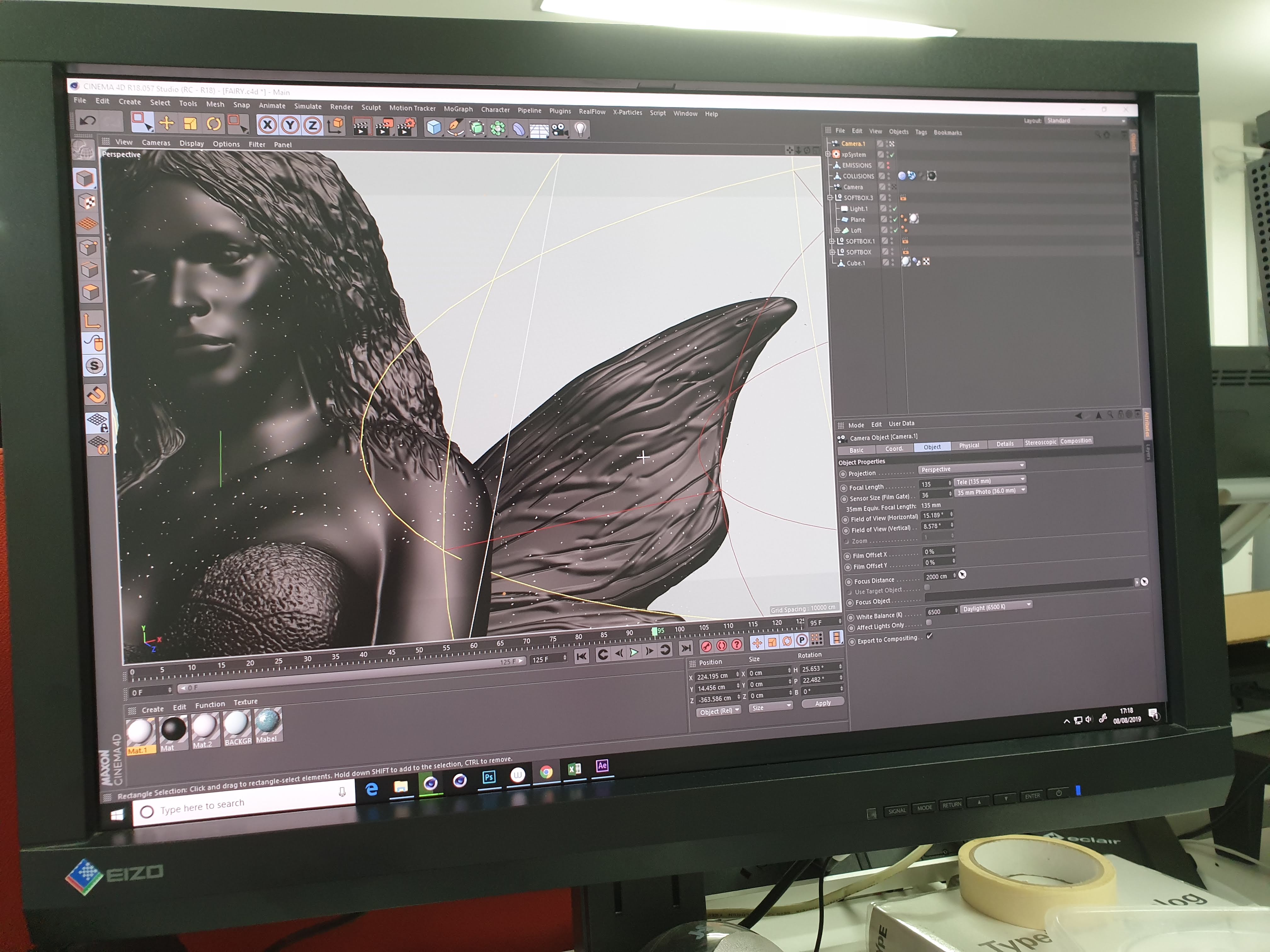Screen dimensions: 1270x952
Task: Go to end of animation
Action: click(x=685, y=649)
